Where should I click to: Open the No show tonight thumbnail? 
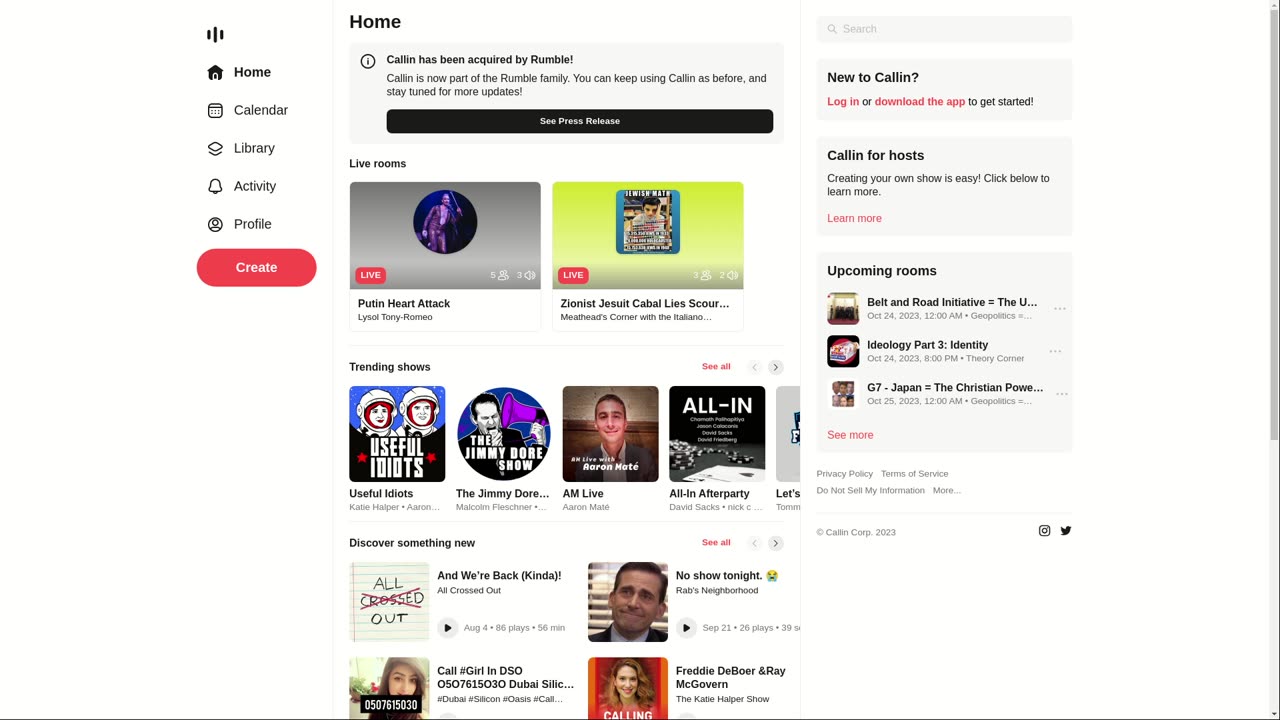[628, 602]
